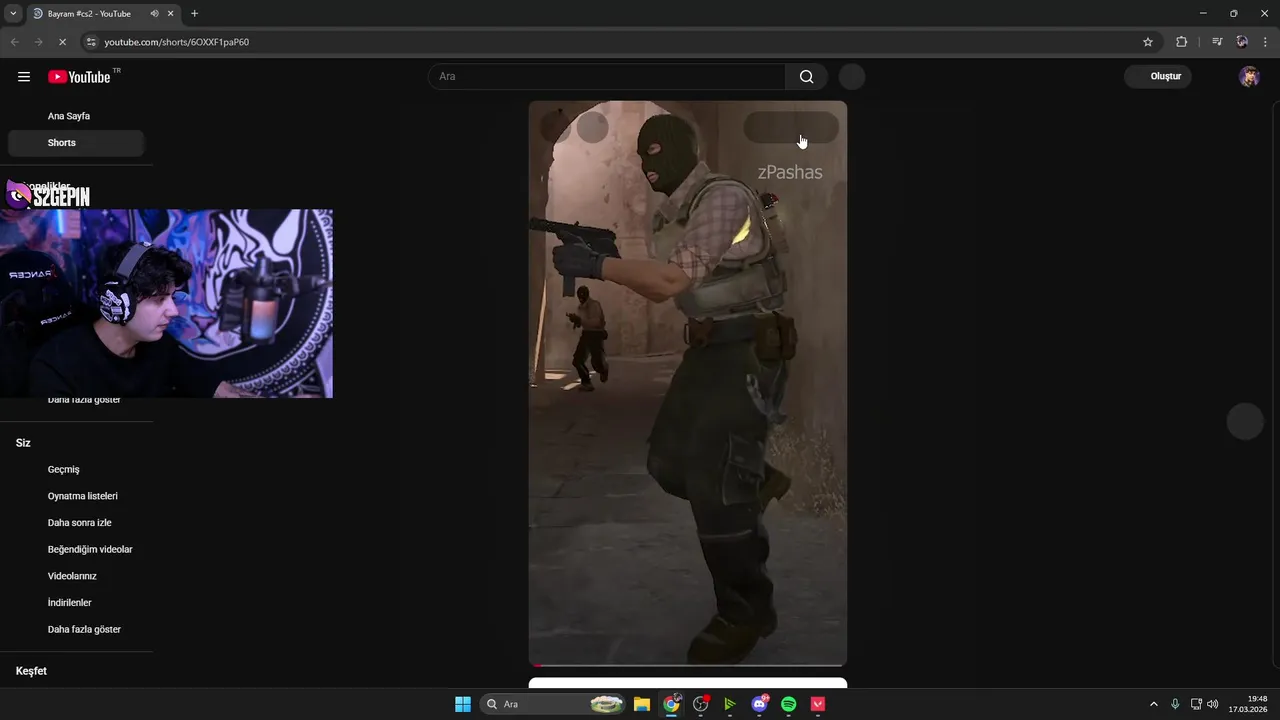1280x720 pixels.
Task: Click the Shorts video player
Action: coord(688,383)
